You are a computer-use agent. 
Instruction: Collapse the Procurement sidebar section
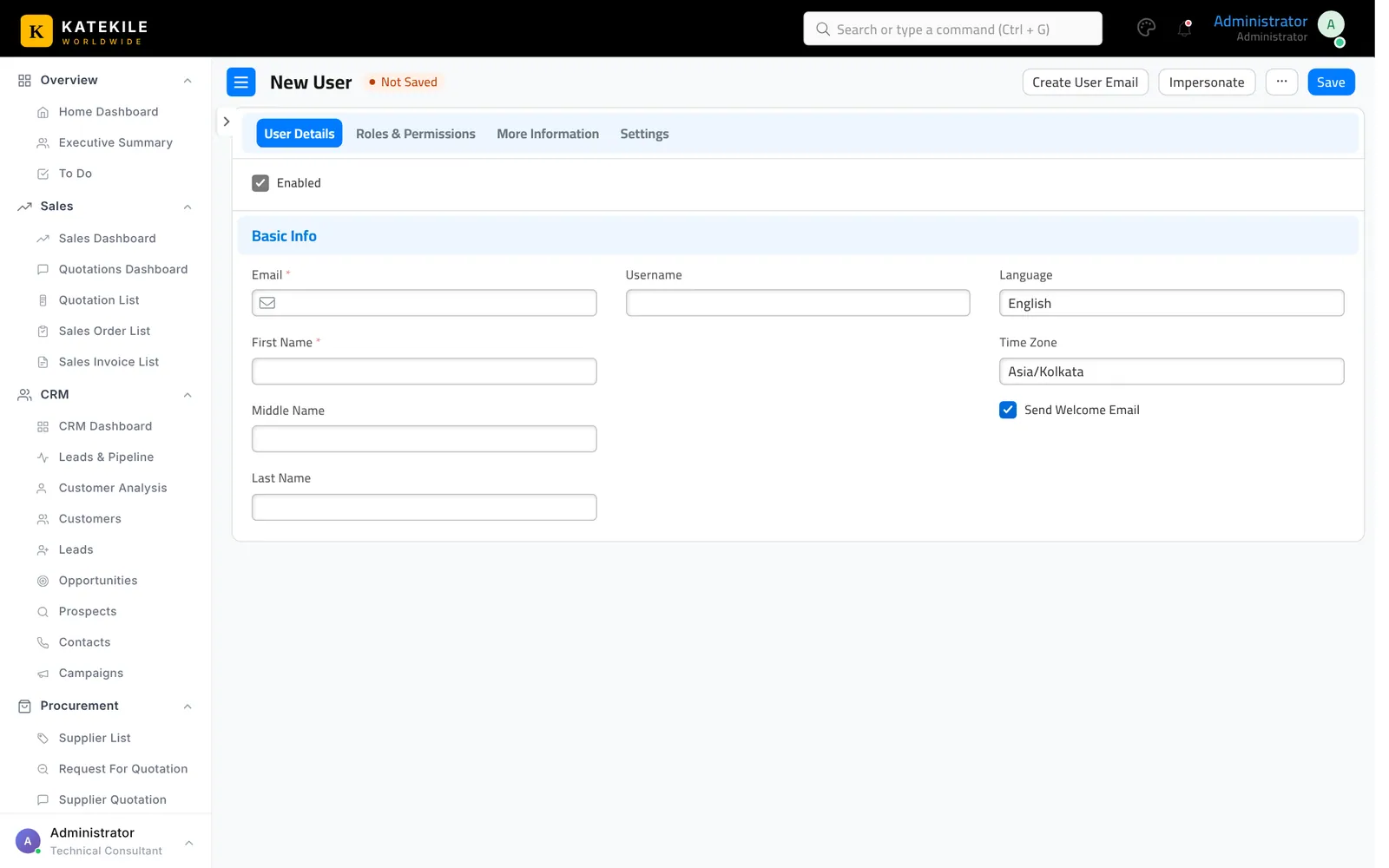pos(188,707)
